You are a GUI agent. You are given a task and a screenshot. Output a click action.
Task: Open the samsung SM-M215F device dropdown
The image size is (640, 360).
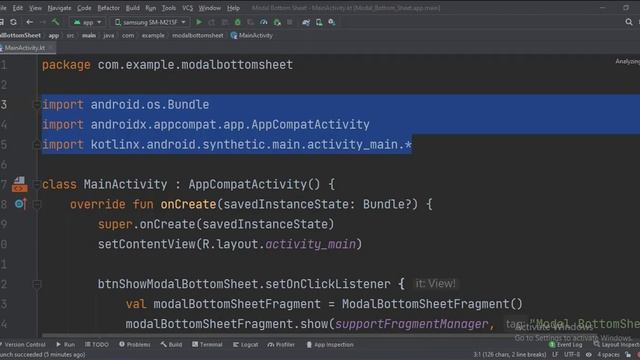pyautogui.click(x=150, y=22)
